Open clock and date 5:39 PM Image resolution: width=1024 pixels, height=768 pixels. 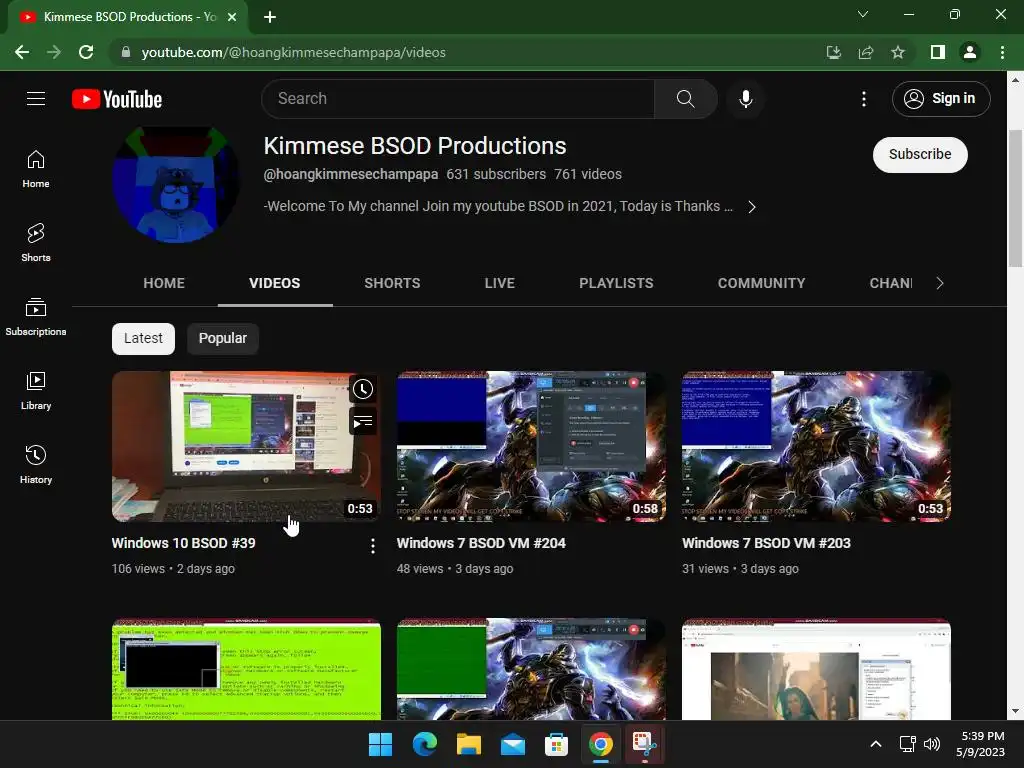[x=980, y=744]
